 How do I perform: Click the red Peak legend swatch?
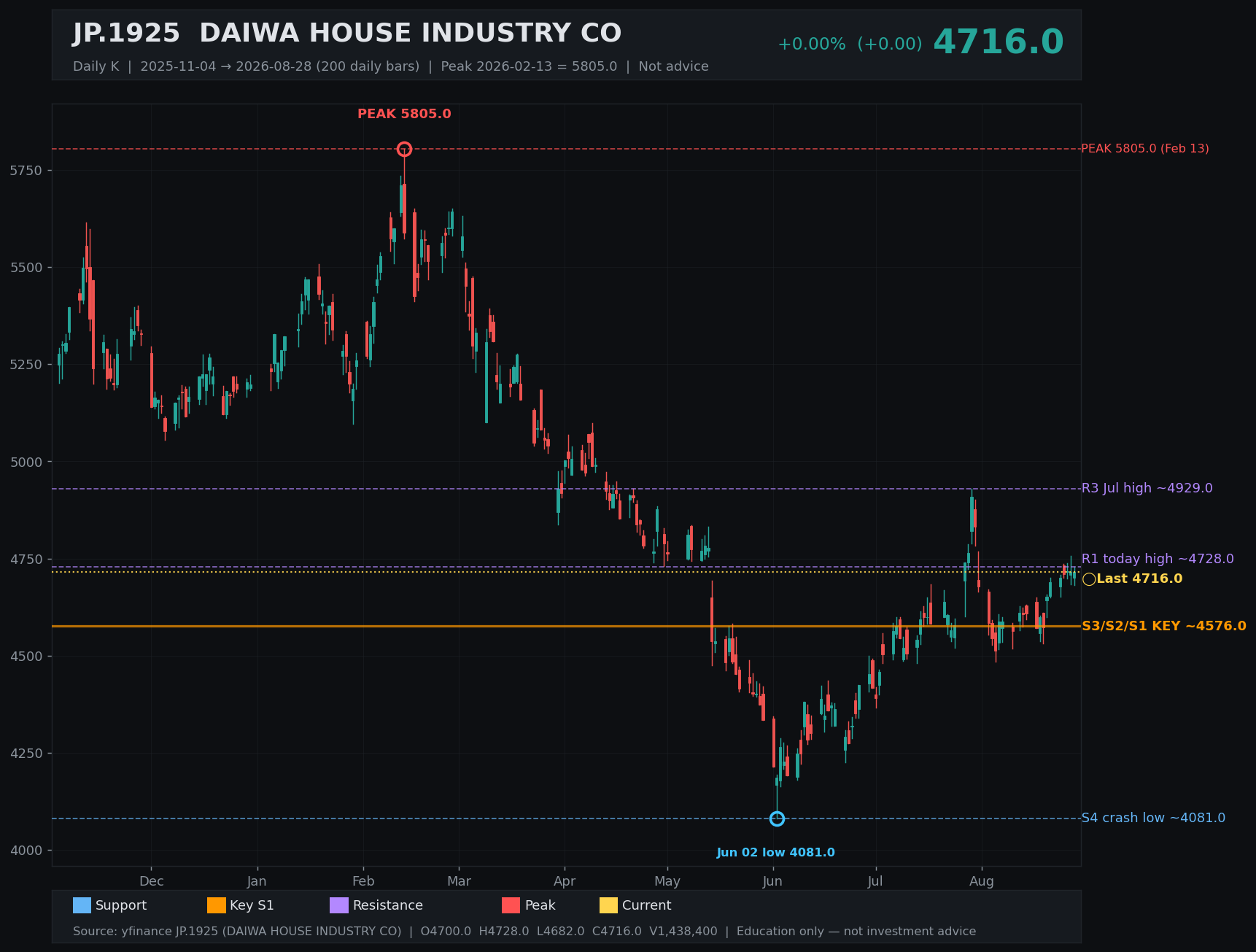pos(511,905)
